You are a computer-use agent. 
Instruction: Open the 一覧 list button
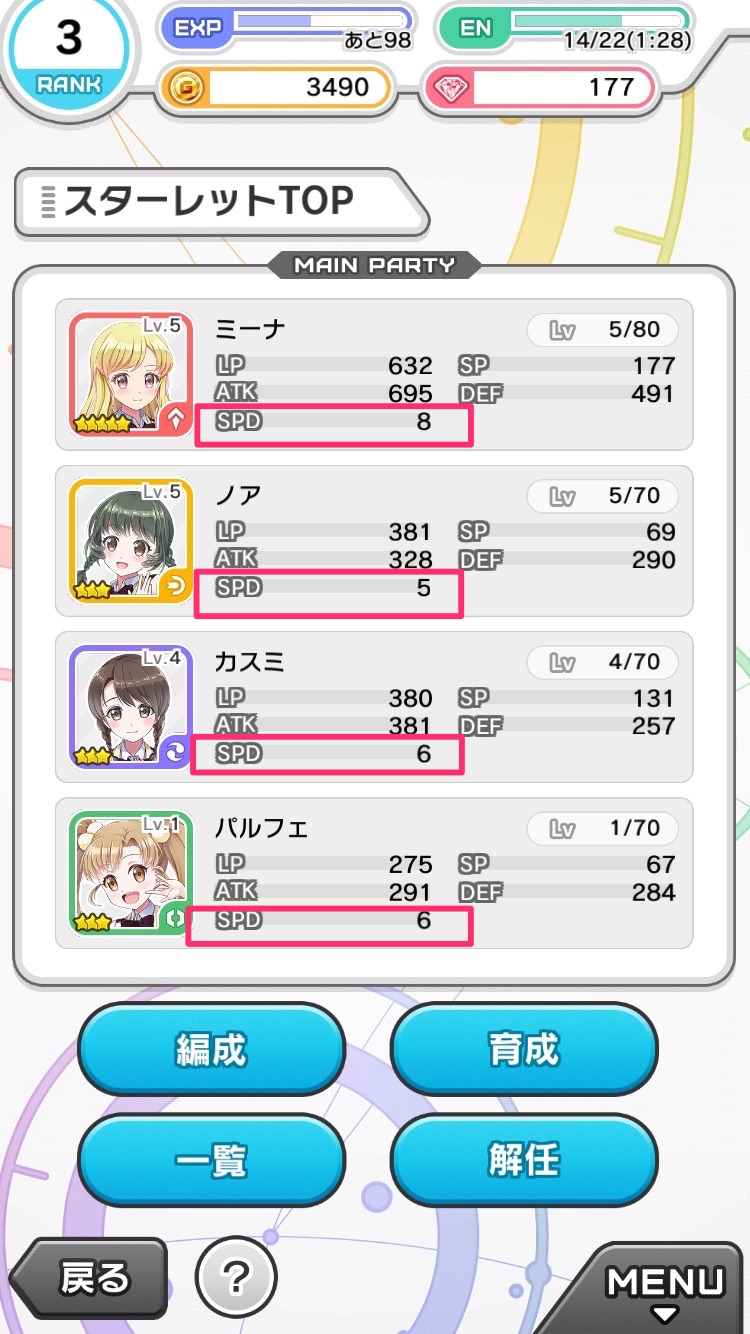click(211, 1161)
